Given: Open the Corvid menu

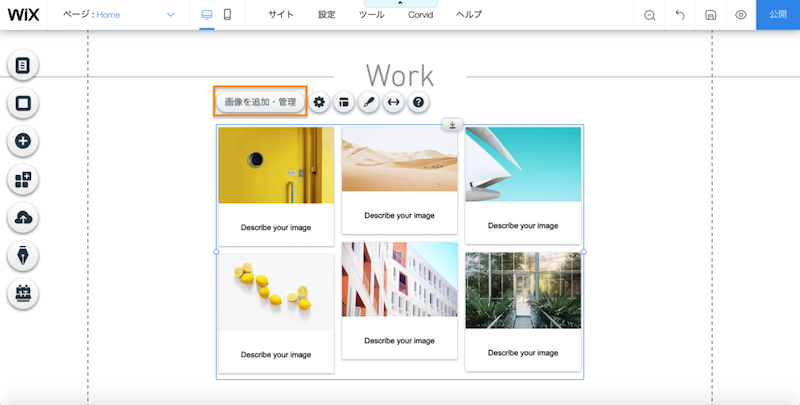Looking at the screenshot, I should click(x=420, y=15).
